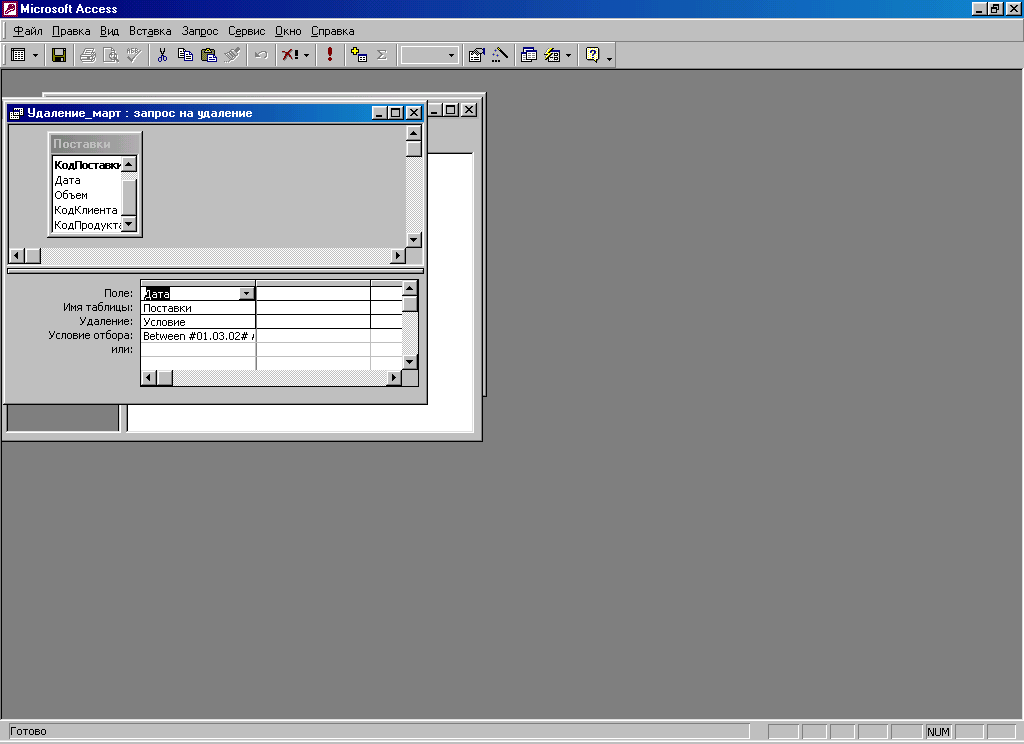Click down arrow of design grid vertical scrollbar
Viewport: 1024px width, 744px height.
pos(409,362)
